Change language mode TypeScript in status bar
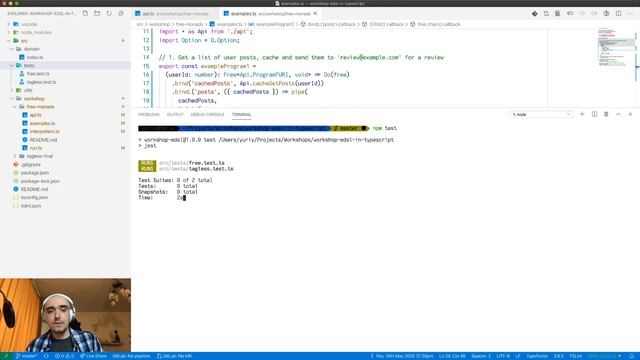The height and width of the screenshot is (360, 640). tap(537, 356)
